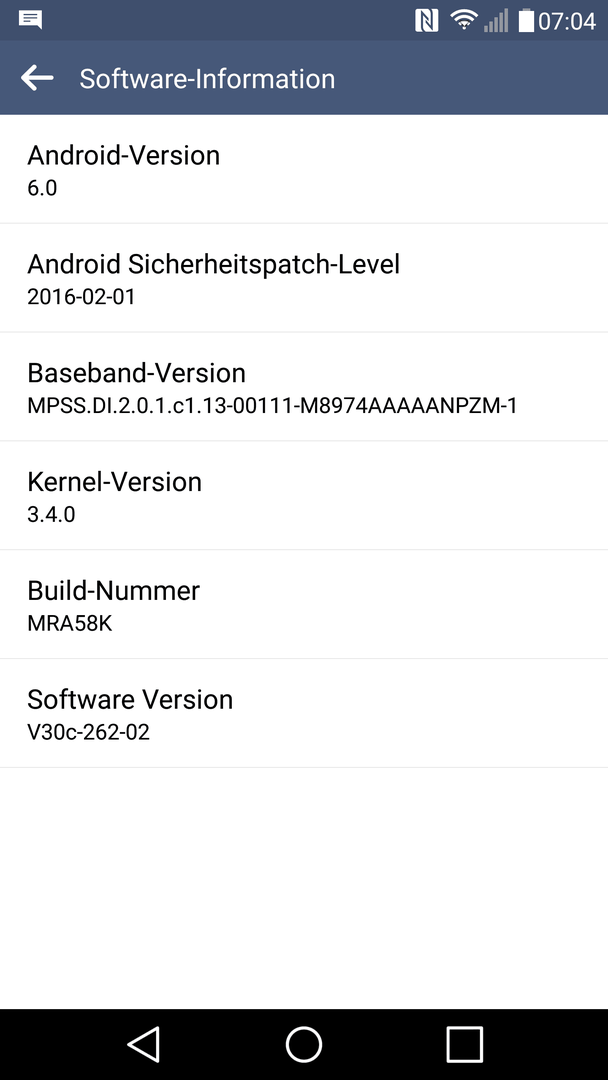The height and width of the screenshot is (1080, 608).
Task: Tap the battery icon in status bar
Action: click(526, 21)
